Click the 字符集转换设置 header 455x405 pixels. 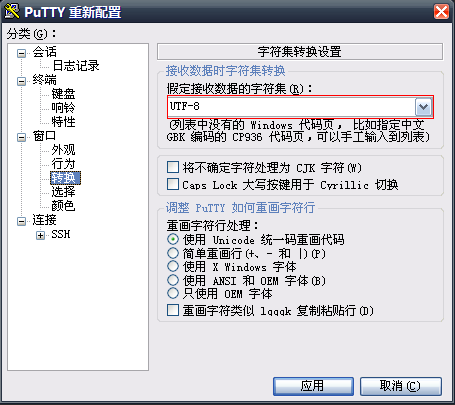click(300, 52)
